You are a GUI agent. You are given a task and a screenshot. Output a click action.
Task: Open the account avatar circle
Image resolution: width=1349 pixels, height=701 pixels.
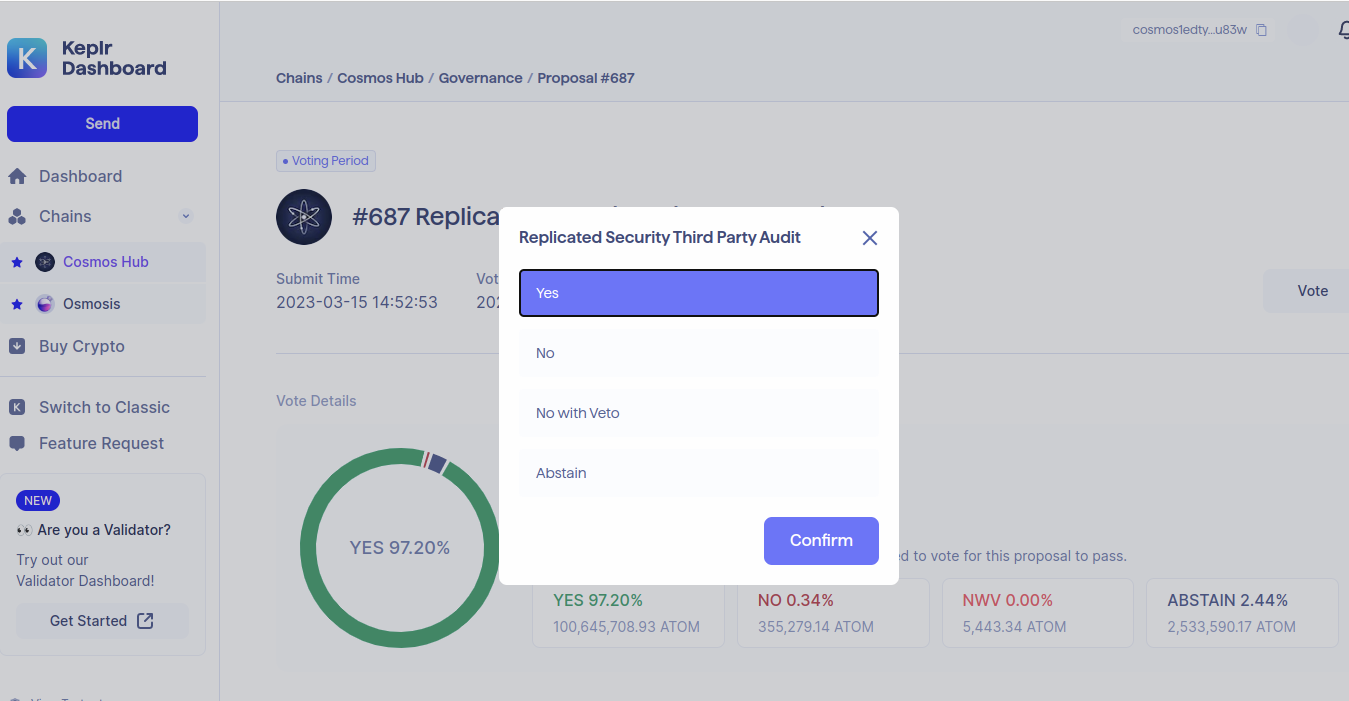1302,30
